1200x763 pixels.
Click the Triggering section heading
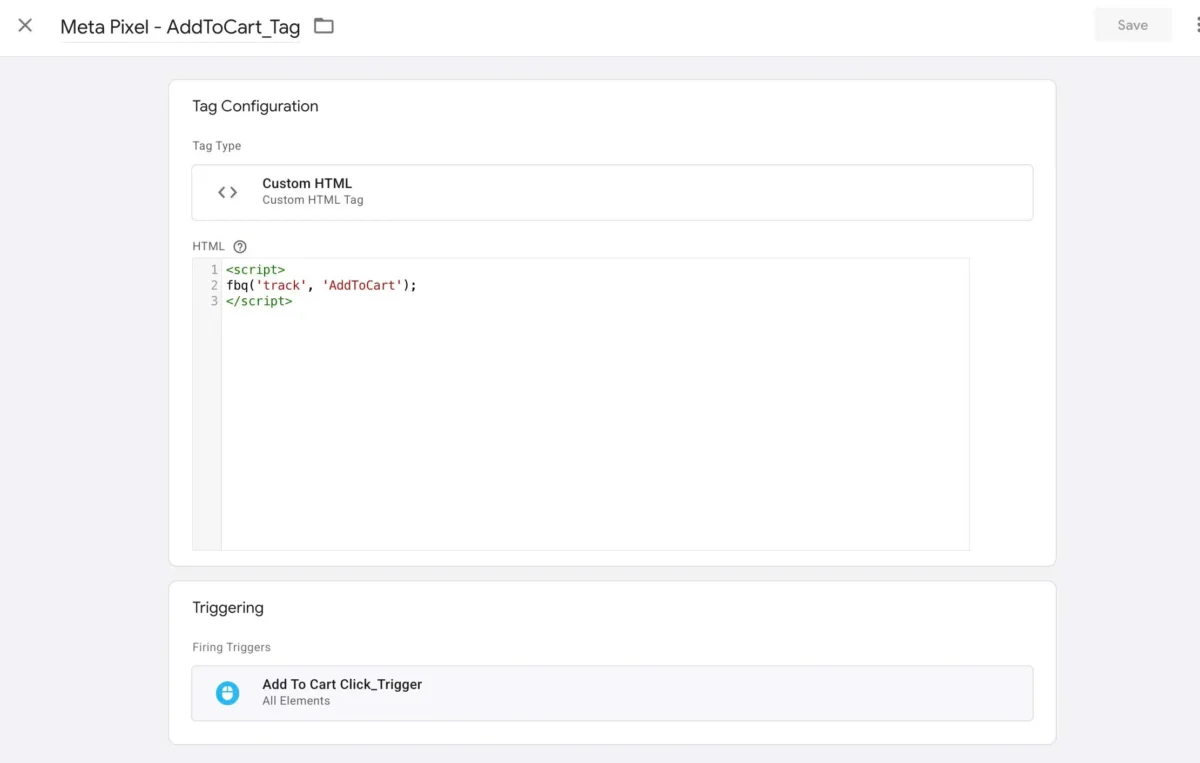point(228,608)
